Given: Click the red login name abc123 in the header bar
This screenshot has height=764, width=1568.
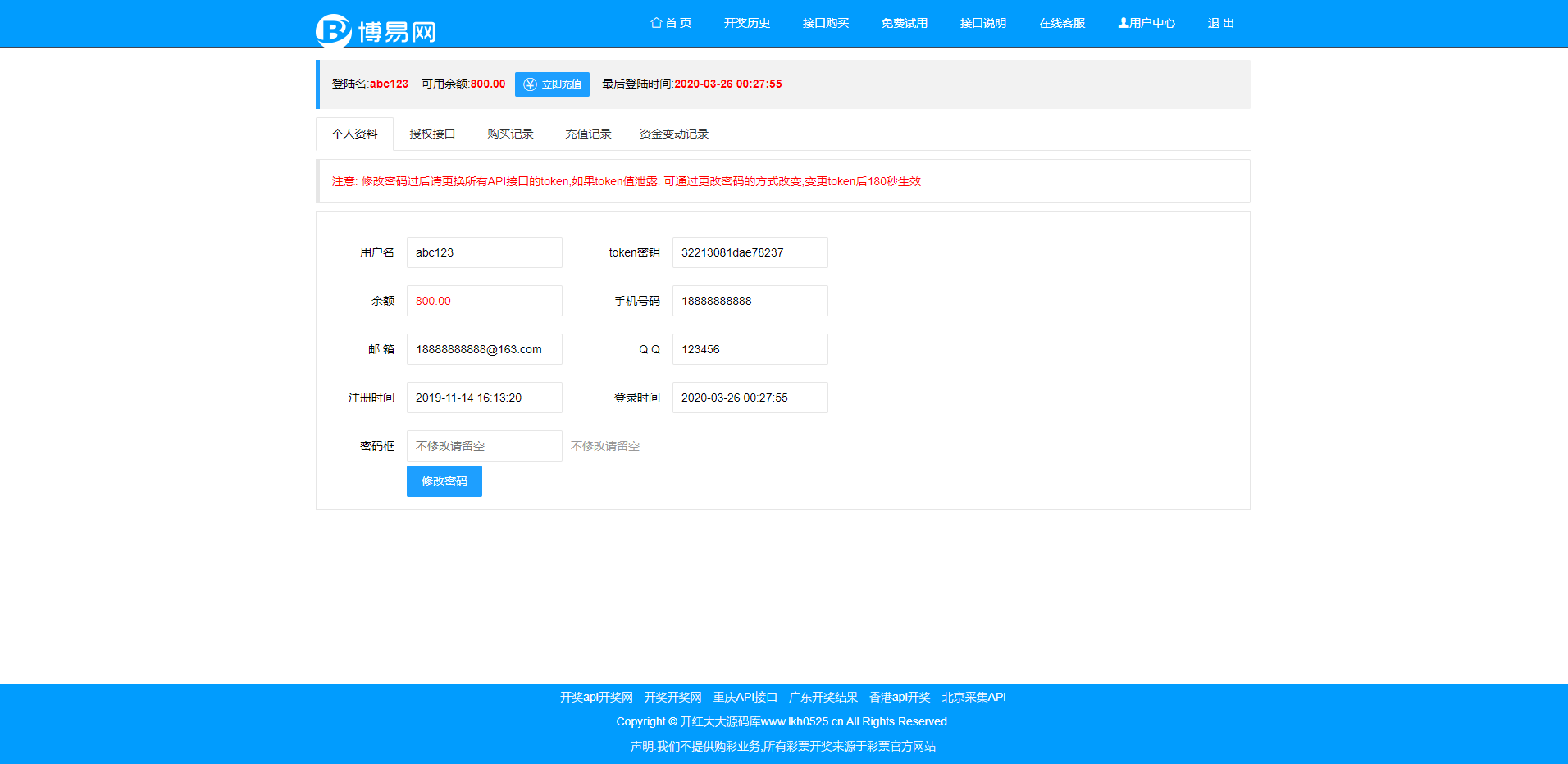Looking at the screenshot, I should [389, 84].
